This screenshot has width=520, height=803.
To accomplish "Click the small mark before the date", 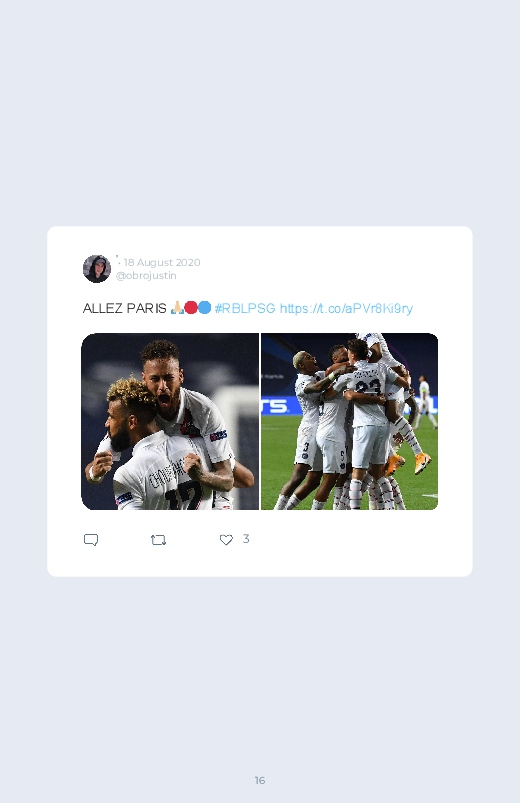I will coord(118,259).
